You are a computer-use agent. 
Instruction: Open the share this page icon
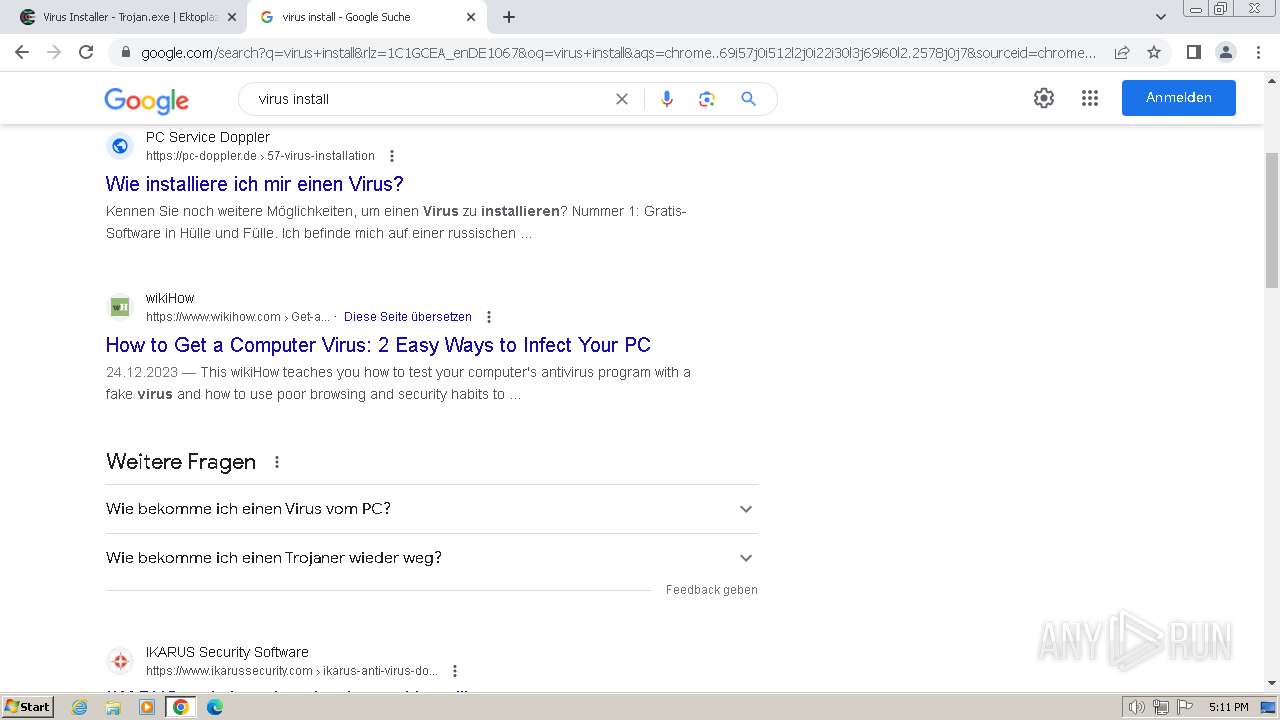[x=1122, y=52]
